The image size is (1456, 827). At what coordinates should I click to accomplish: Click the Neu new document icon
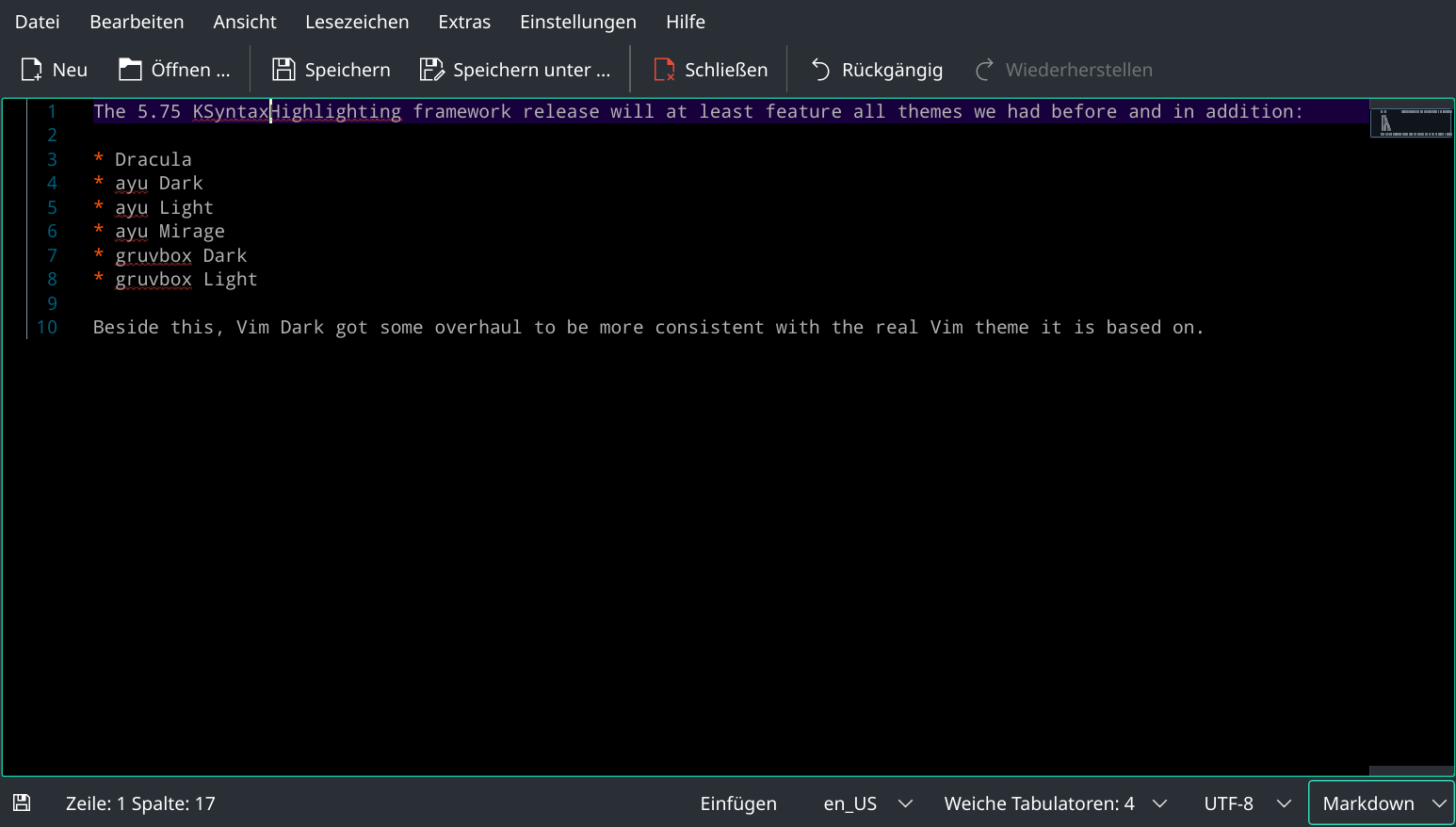(32, 70)
